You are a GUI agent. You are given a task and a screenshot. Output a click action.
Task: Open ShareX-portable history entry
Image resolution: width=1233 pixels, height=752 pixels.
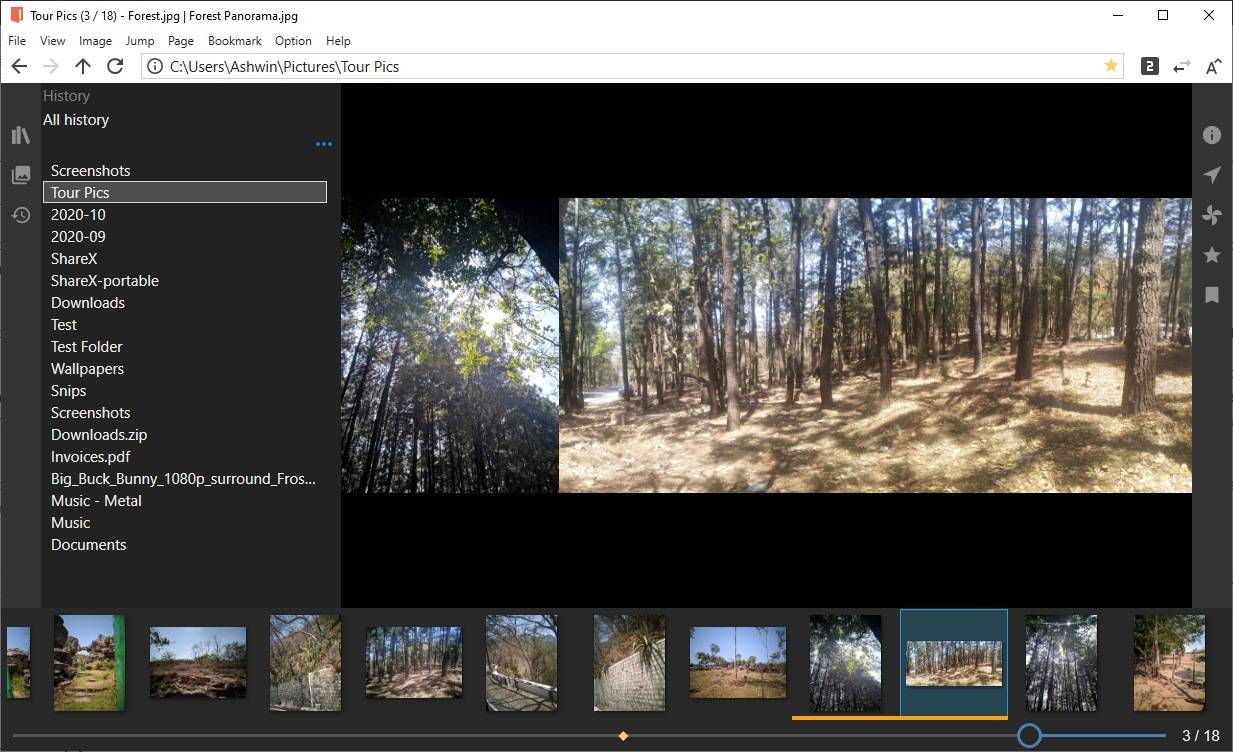[x=185, y=281]
